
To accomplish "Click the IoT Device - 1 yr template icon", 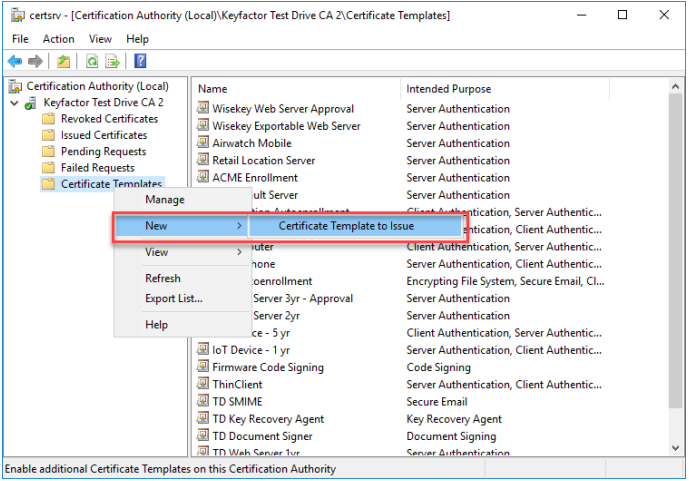I will pos(203,349).
